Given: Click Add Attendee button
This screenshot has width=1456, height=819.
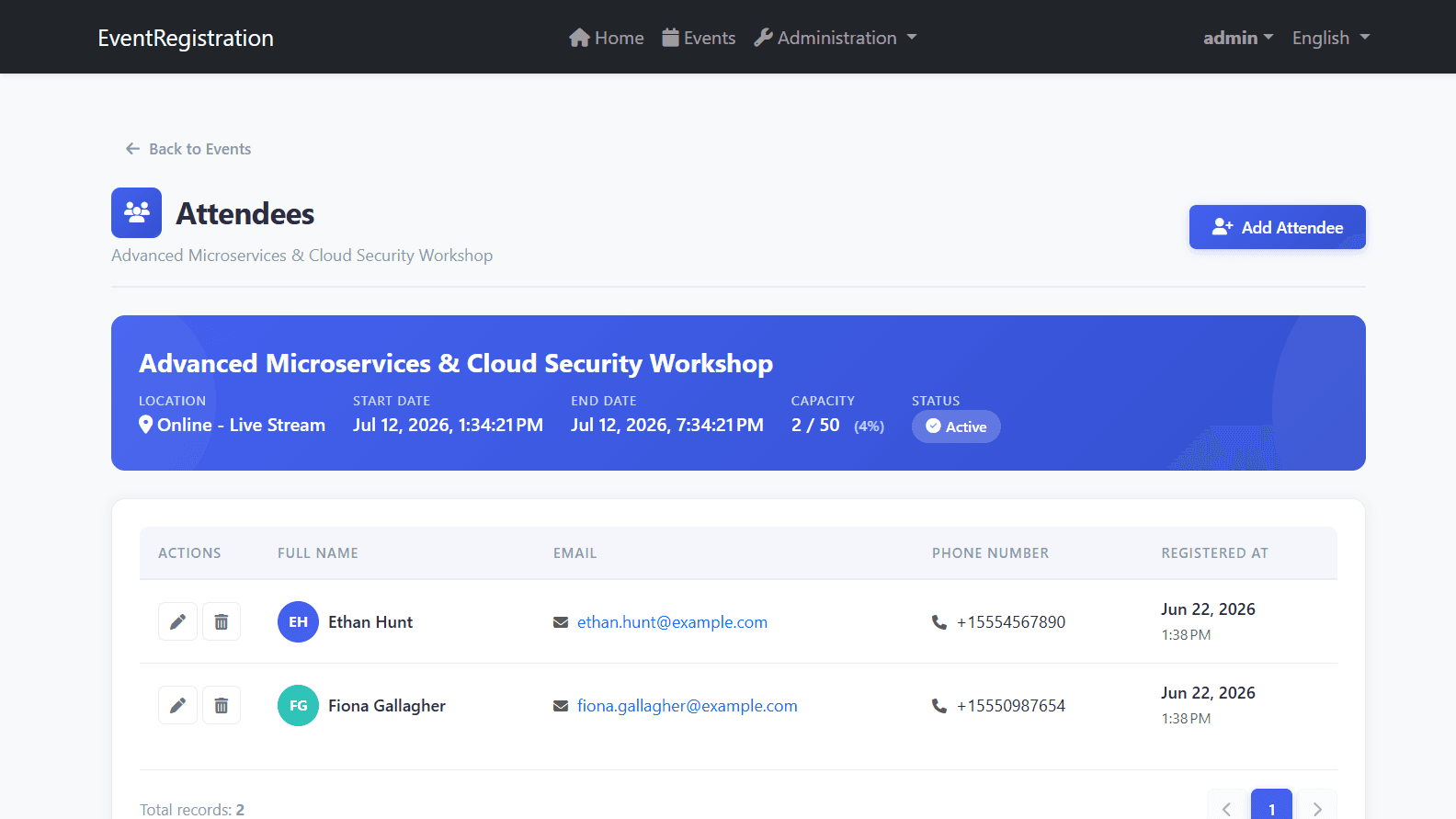Looking at the screenshot, I should point(1277,227).
